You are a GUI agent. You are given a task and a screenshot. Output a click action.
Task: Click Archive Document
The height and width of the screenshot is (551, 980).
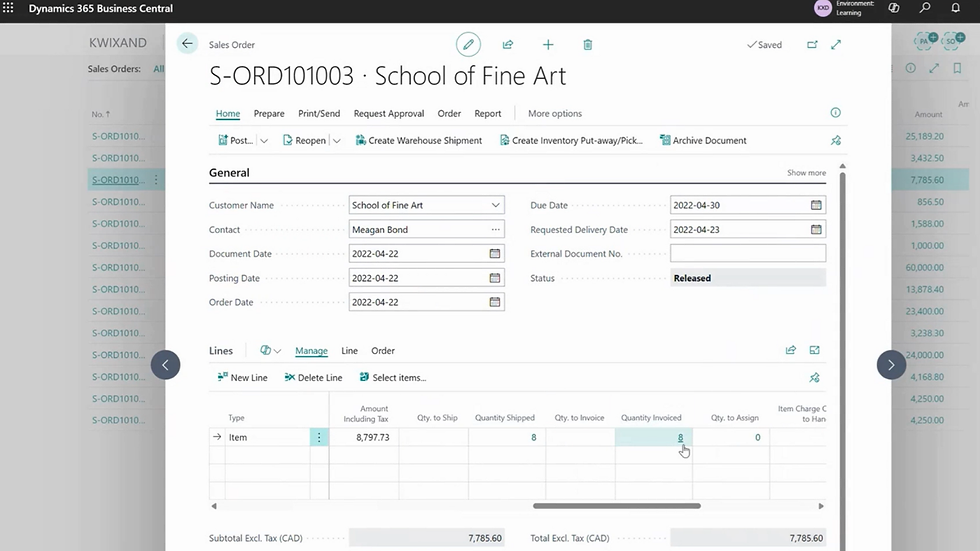[703, 141]
